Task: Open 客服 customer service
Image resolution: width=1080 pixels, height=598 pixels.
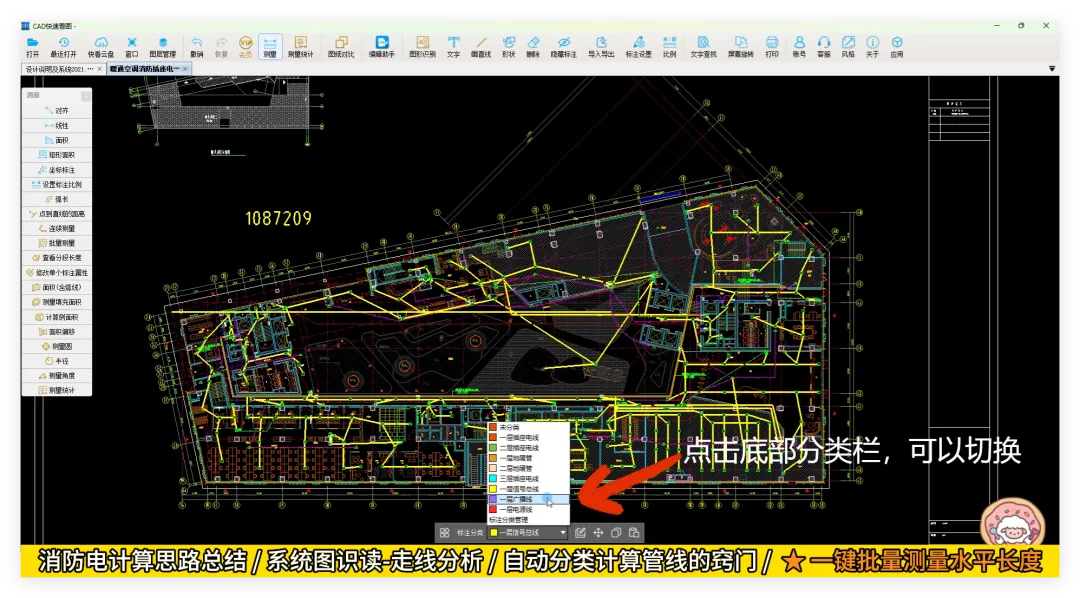Action: coord(824,47)
